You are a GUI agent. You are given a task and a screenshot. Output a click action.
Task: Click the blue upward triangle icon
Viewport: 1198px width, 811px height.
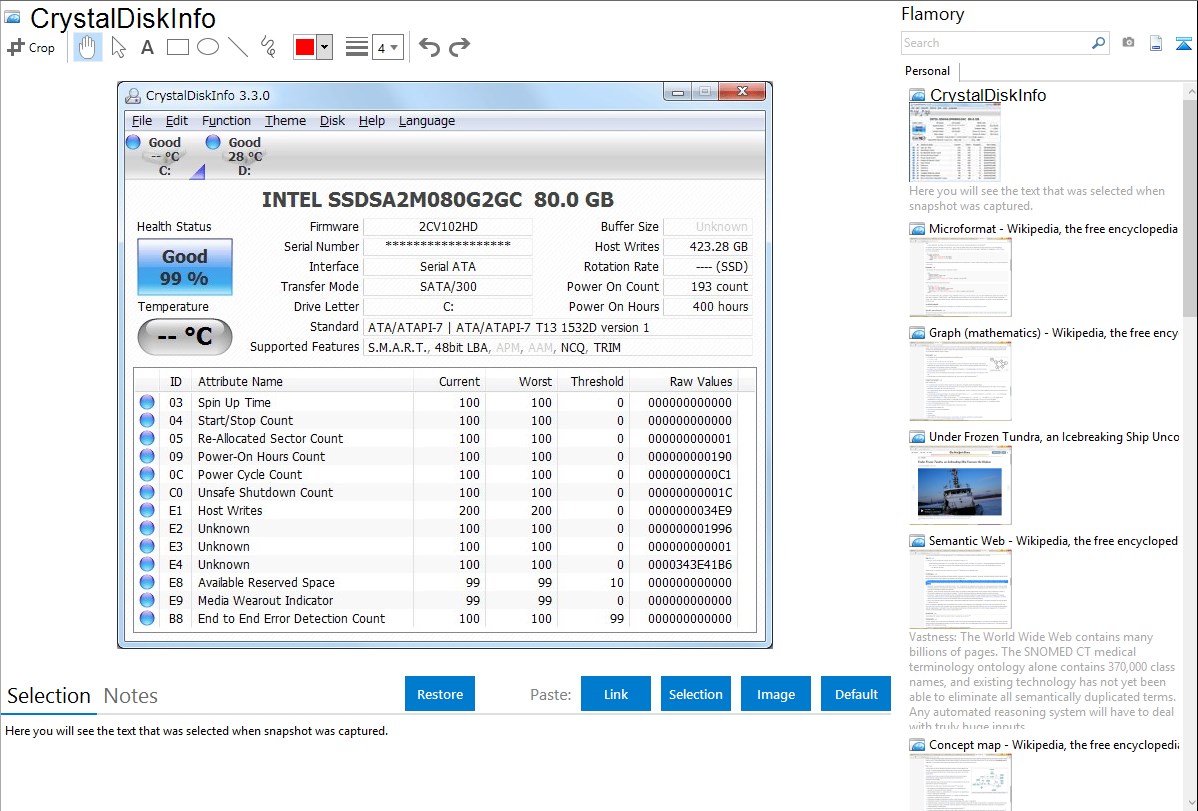point(1183,43)
